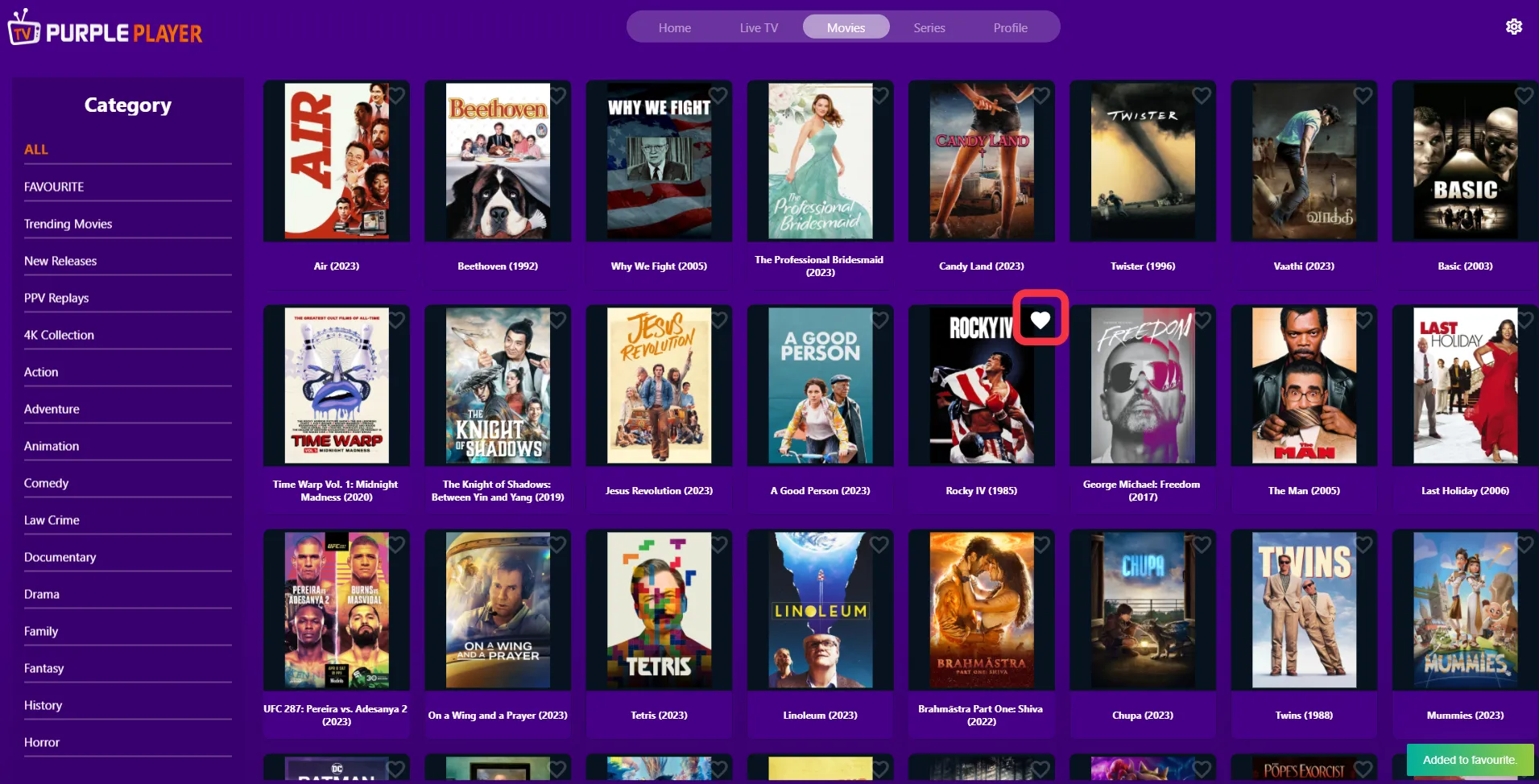Heart the Chupa (2023) movie
Screen dimensions: 1539x784
click(1202, 545)
